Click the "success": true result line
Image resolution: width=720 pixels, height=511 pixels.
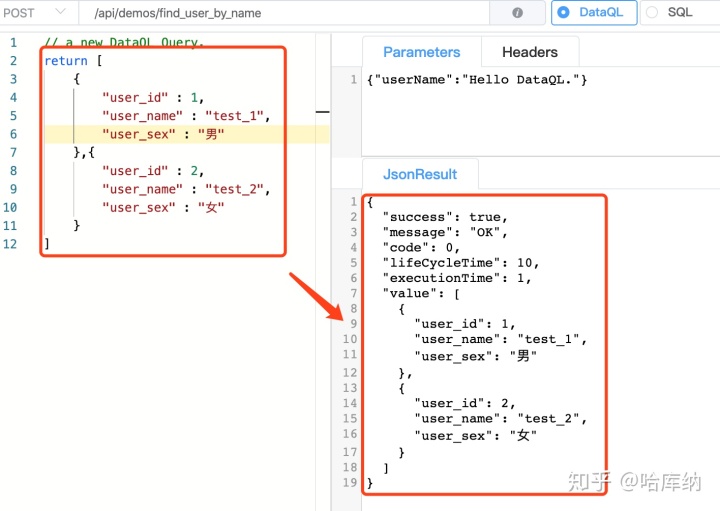(445, 217)
